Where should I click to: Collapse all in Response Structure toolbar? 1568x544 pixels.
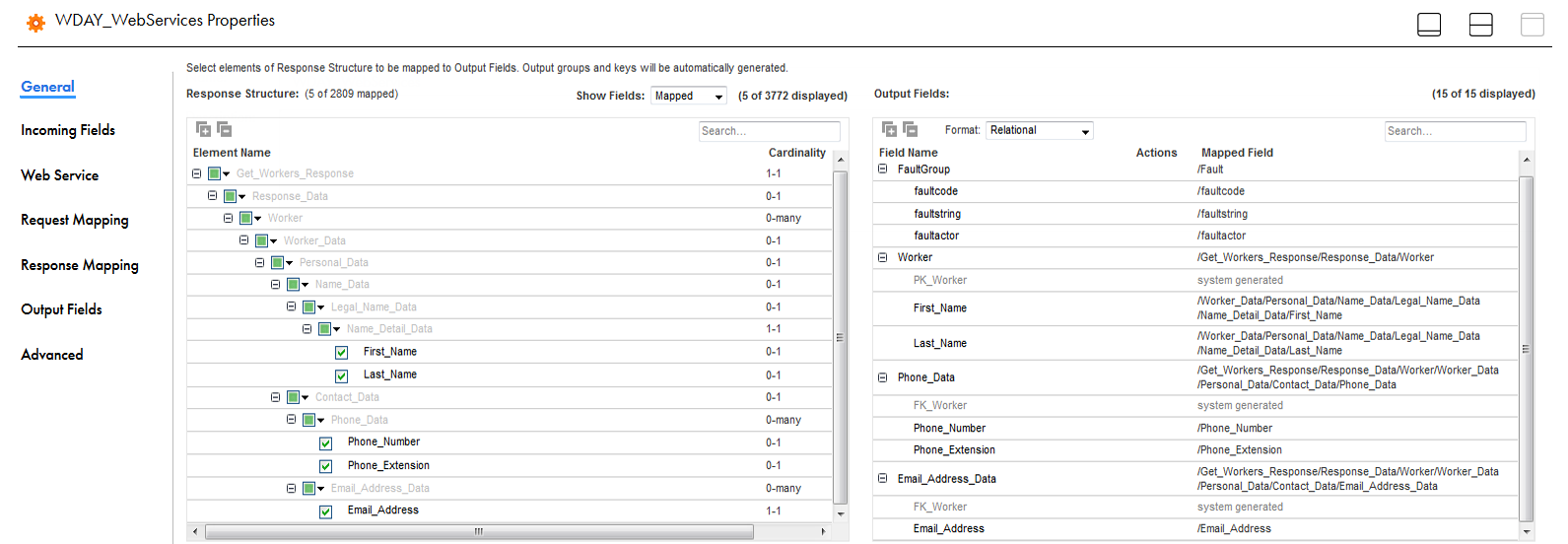224,129
